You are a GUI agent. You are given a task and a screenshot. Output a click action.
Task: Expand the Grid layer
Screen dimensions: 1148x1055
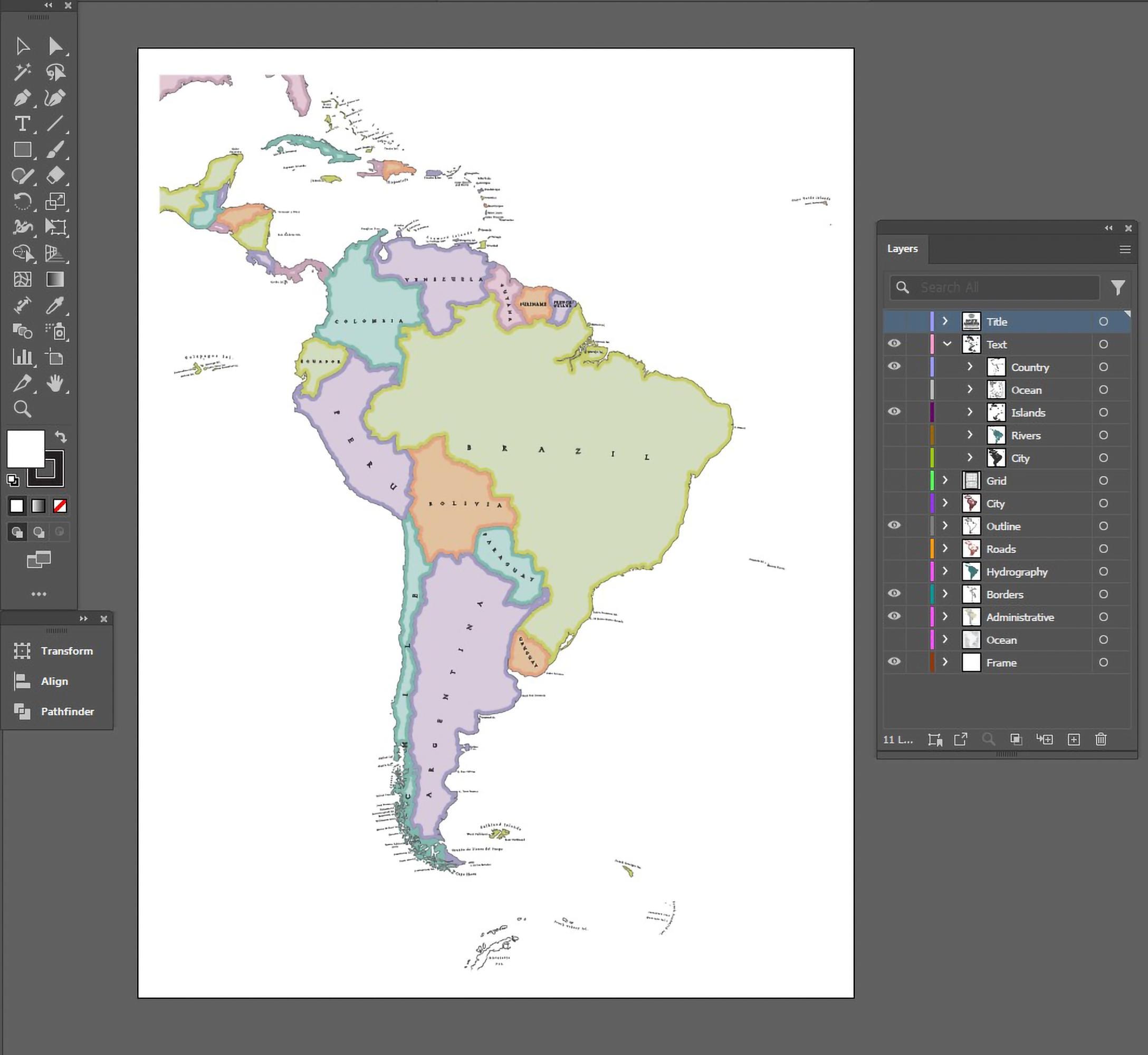(x=945, y=480)
